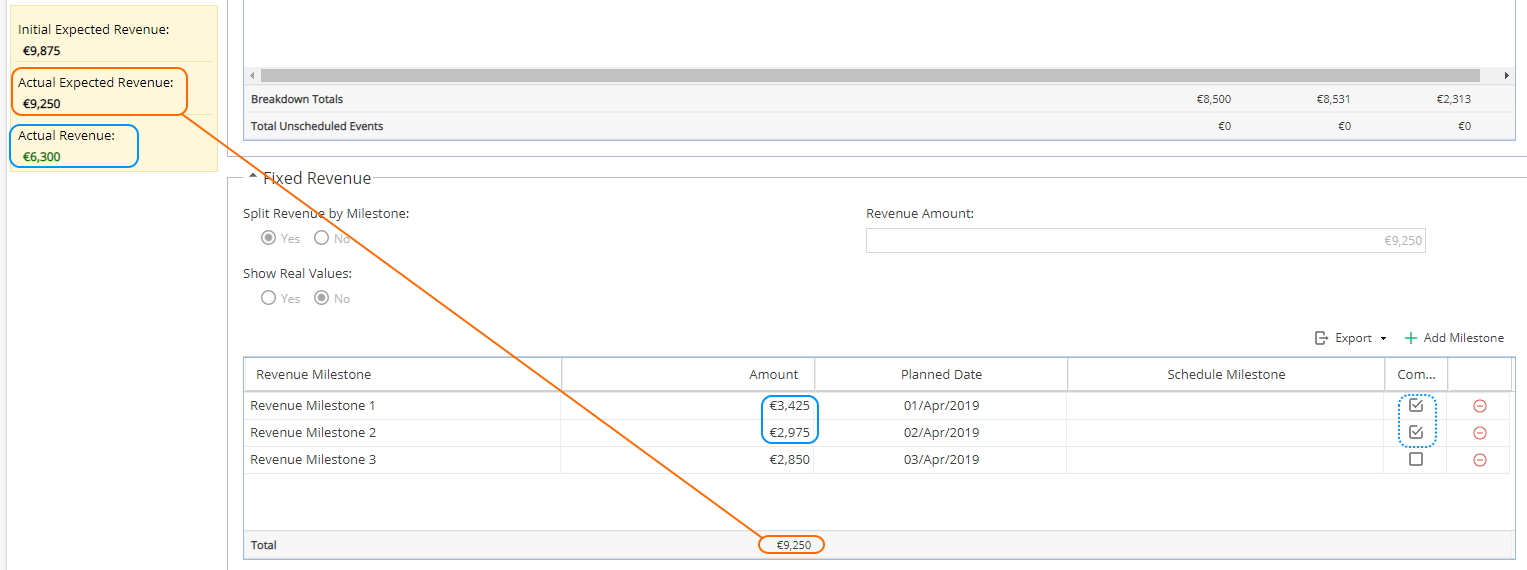Screen dimensions: 1527x570
Task: Click the Breakdown Totals row label
Action: 297,99
